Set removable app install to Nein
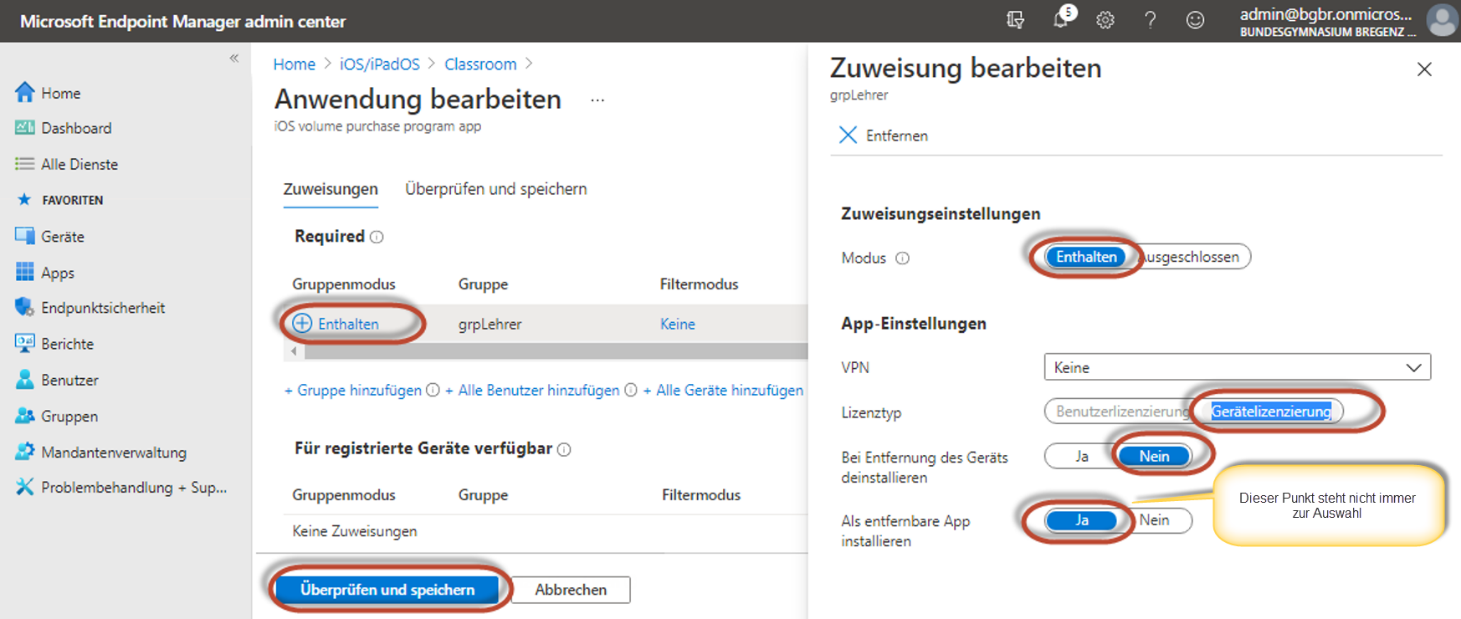1461x619 pixels. click(x=1154, y=520)
